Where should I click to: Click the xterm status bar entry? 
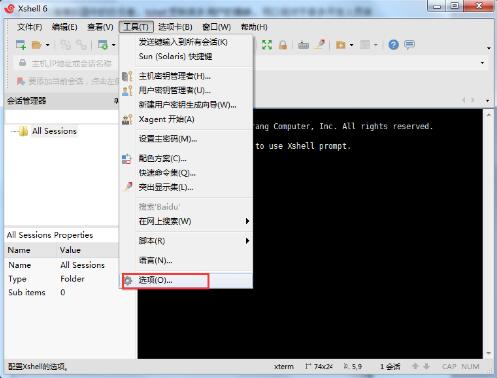284,366
